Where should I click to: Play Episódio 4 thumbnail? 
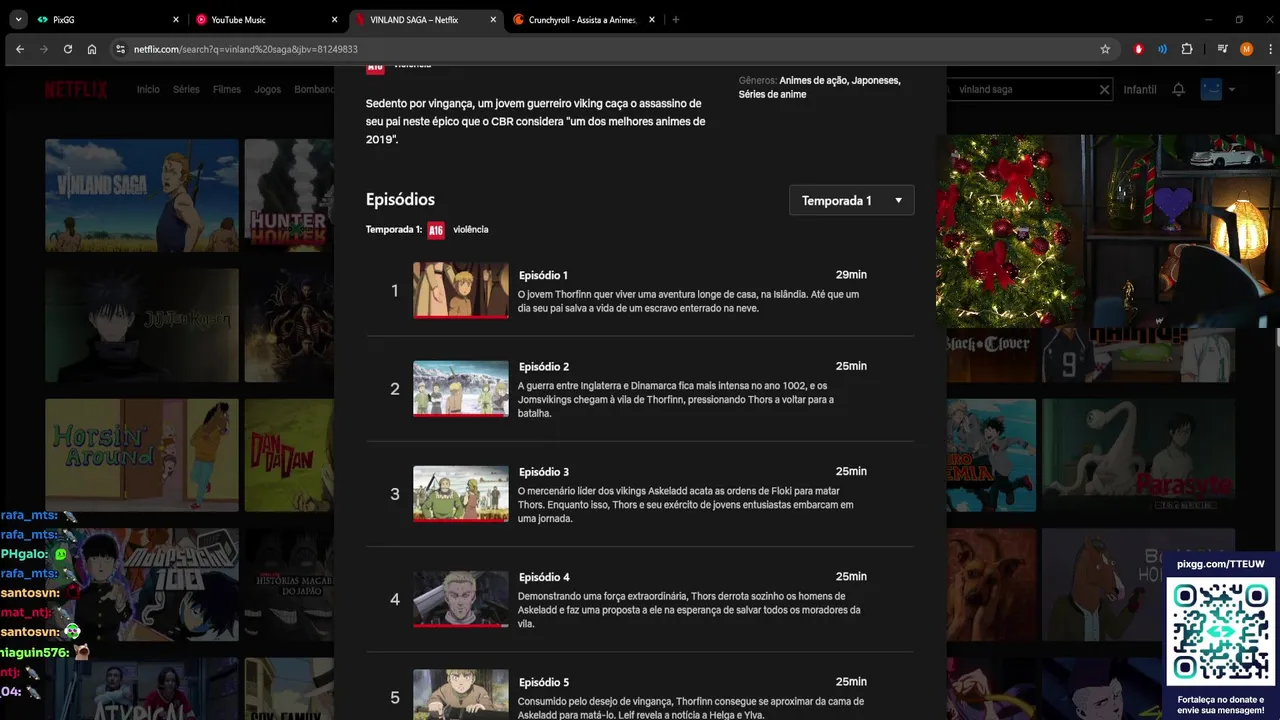pyautogui.click(x=461, y=599)
